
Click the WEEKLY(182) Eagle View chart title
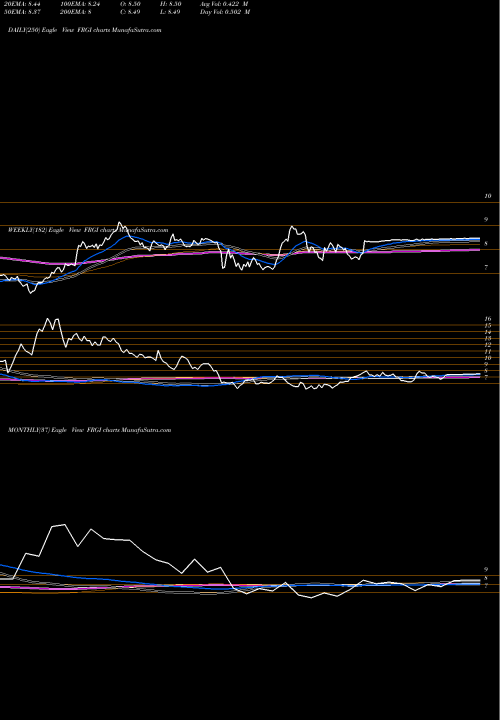tap(88, 230)
